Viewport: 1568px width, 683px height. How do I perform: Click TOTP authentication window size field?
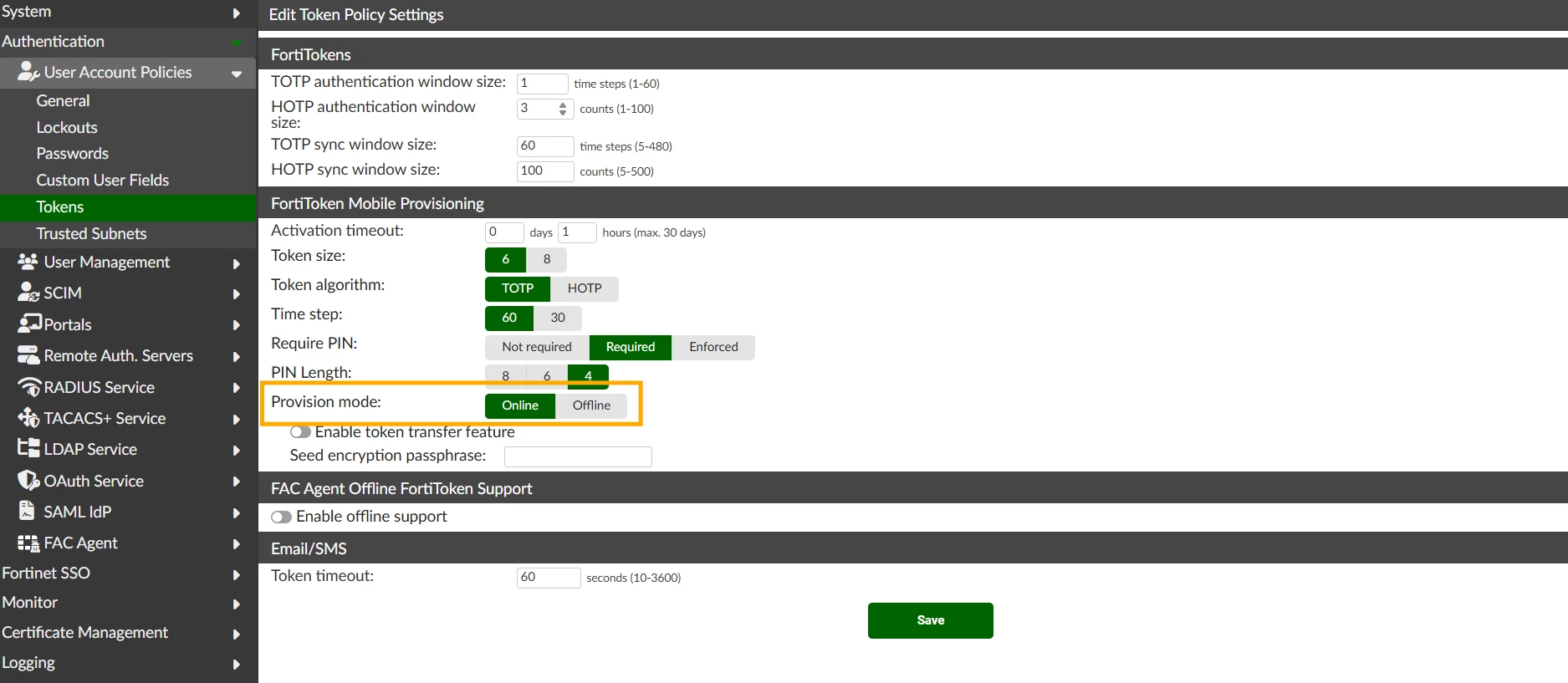(x=542, y=84)
